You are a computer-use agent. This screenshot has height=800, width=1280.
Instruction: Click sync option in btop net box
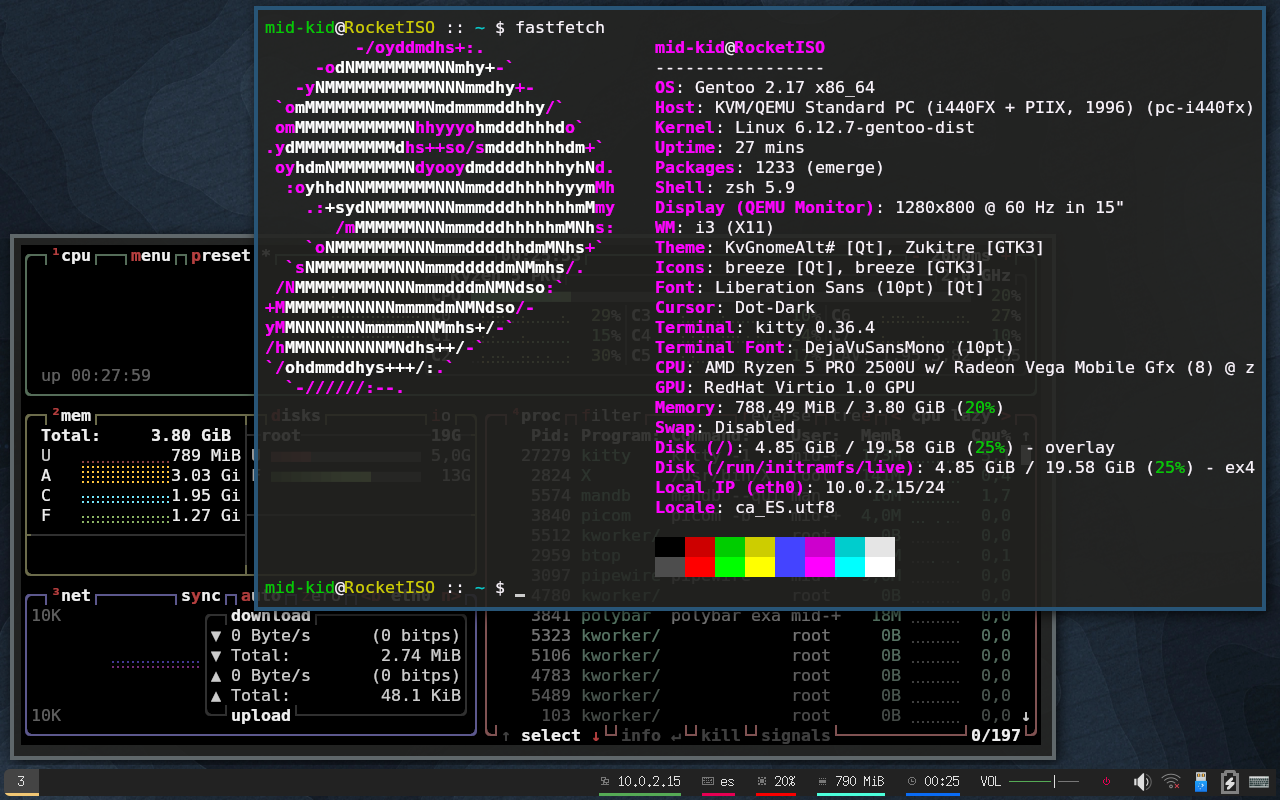[200, 595]
